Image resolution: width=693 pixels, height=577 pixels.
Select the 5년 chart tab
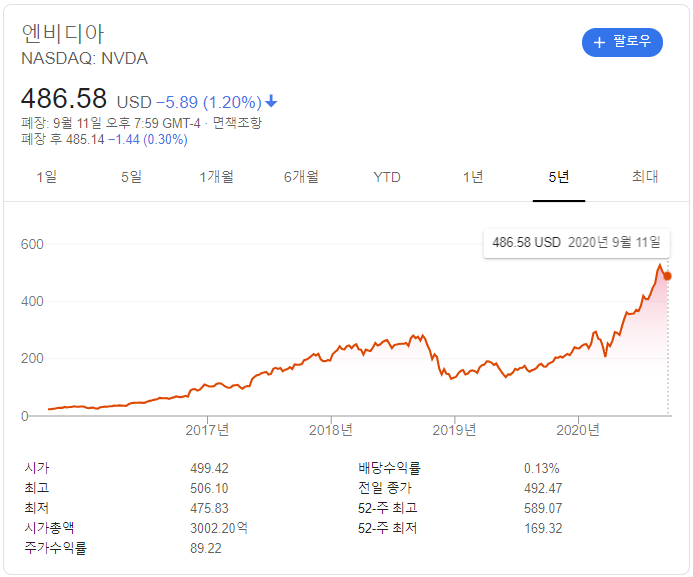(559, 177)
